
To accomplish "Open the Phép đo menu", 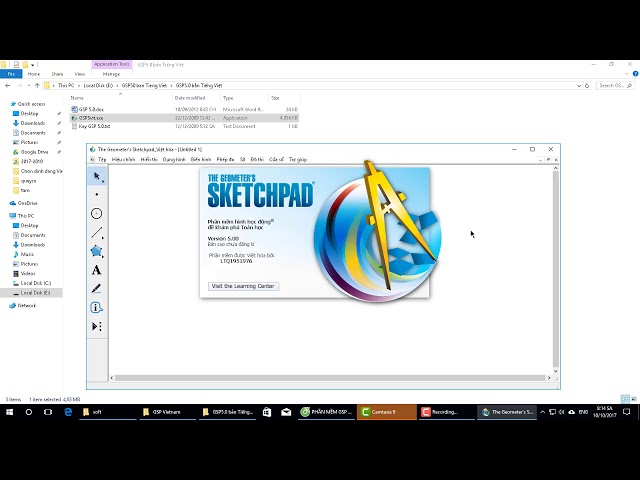I will click(x=225, y=160).
